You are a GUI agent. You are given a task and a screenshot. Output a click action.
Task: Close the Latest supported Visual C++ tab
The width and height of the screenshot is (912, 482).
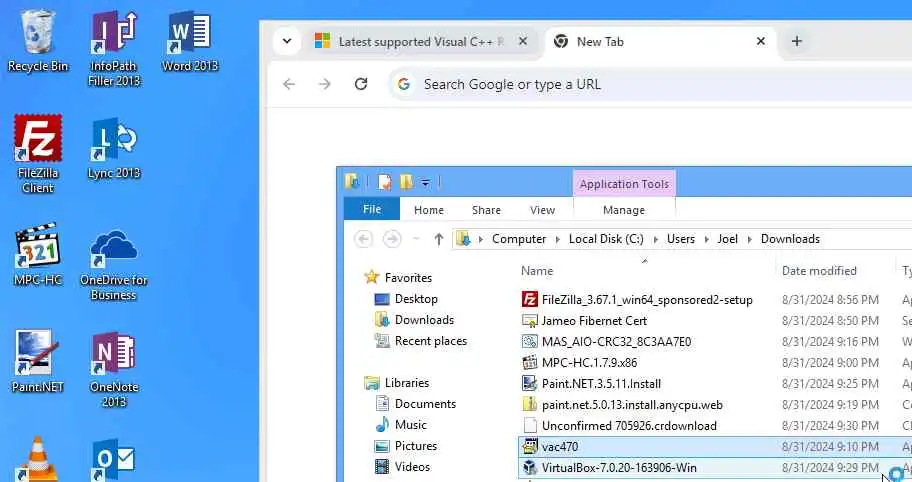(x=523, y=41)
